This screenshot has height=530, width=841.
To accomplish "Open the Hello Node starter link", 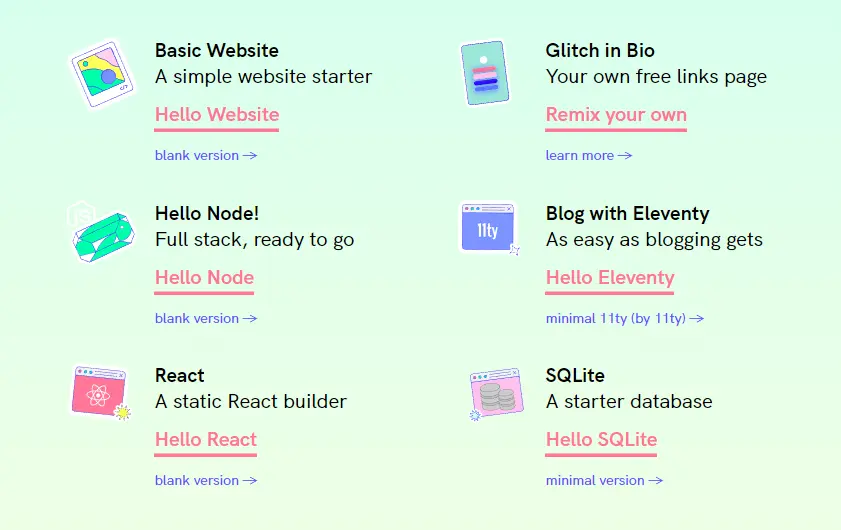I will [204, 277].
